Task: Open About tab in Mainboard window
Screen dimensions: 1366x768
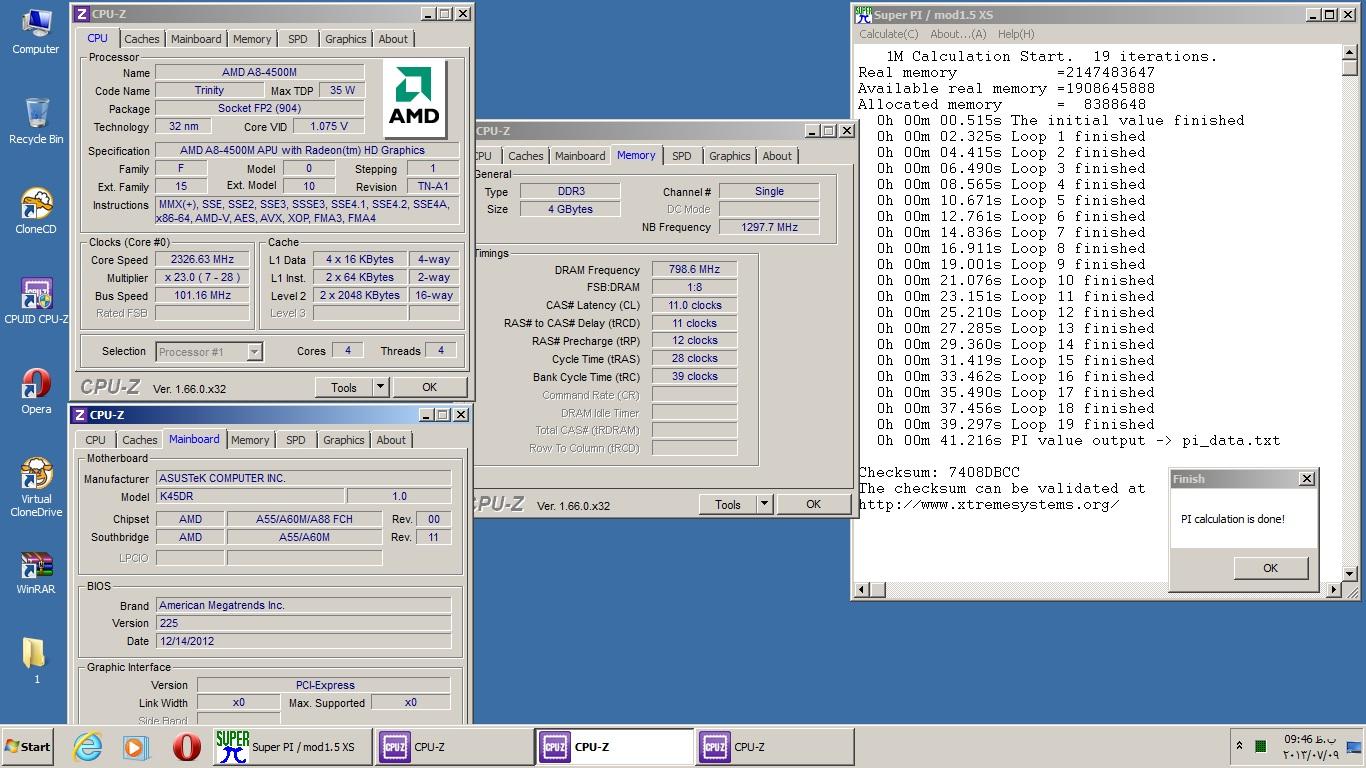Action: point(391,440)
